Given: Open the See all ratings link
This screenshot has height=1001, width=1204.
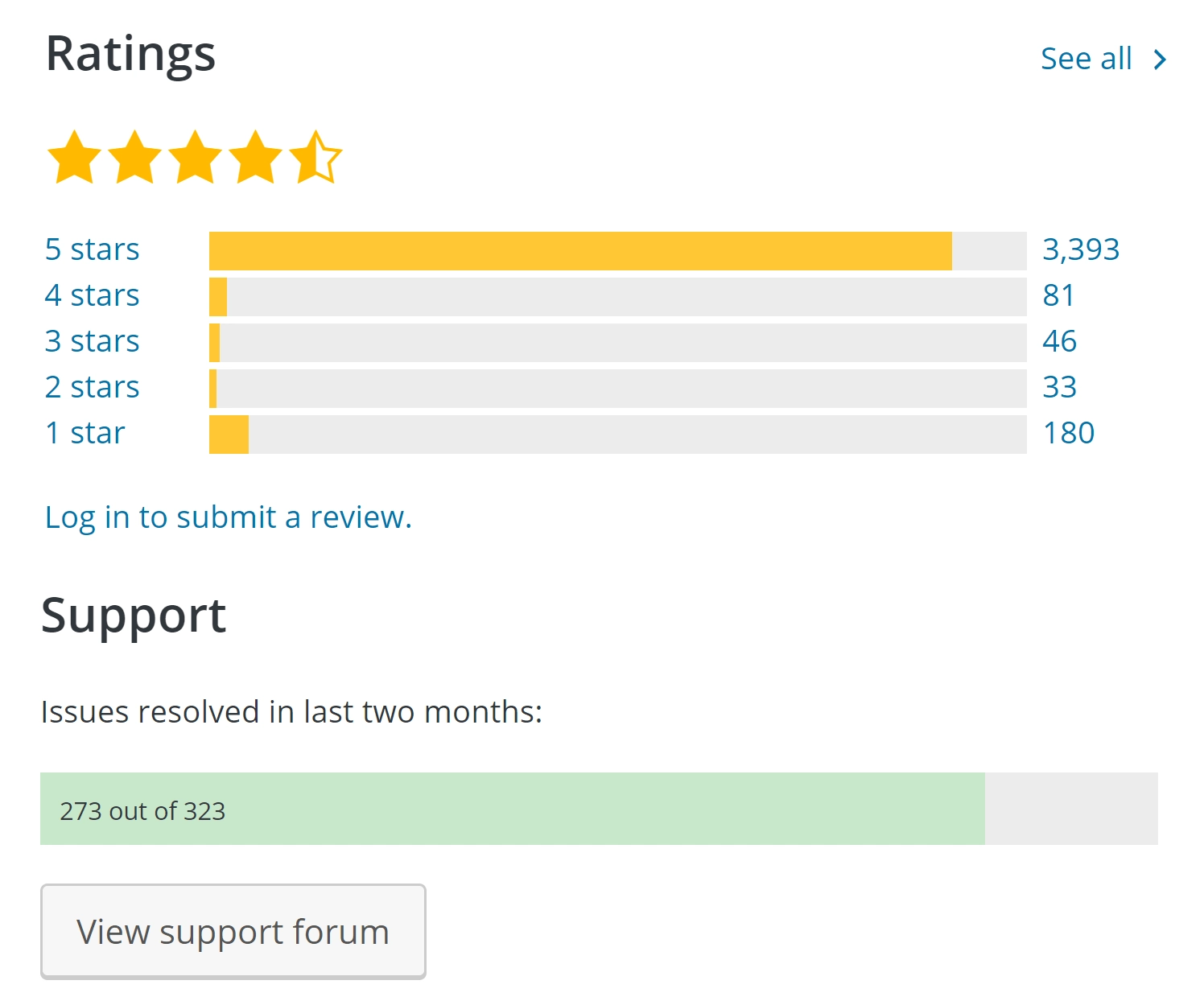Looking at the screenshot, I should (1086, 59).
